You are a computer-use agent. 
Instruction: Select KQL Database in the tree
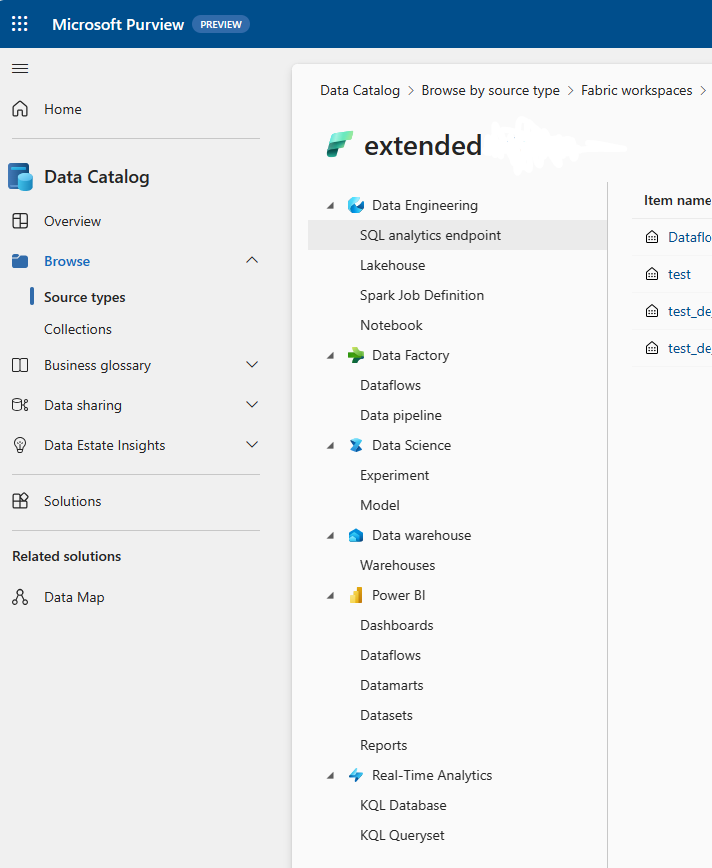[403, 805]
